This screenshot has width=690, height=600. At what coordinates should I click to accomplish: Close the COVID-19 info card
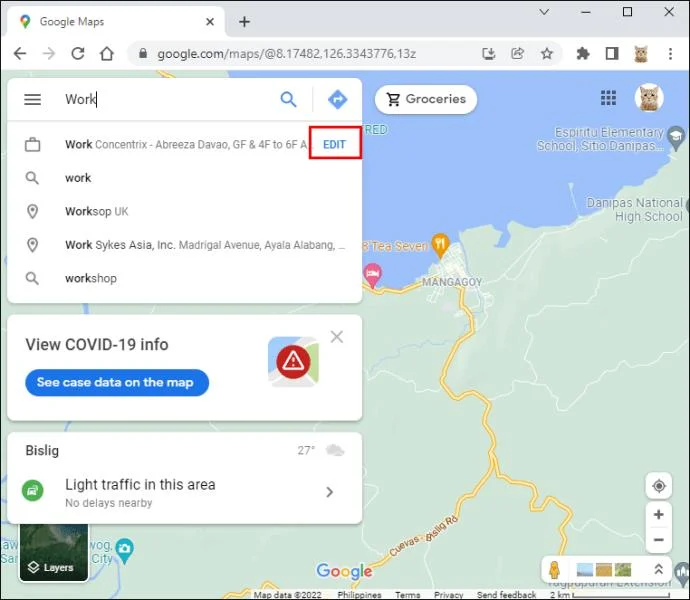(x=337, y=337)
